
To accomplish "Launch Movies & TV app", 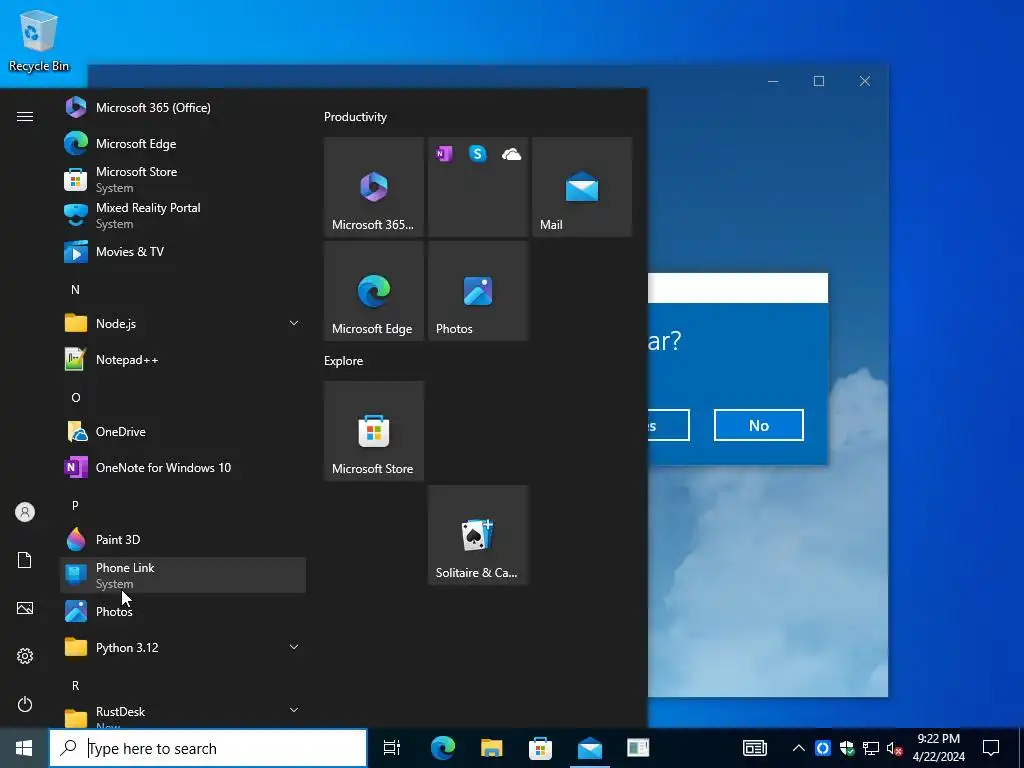I will (x=183, y=251).
